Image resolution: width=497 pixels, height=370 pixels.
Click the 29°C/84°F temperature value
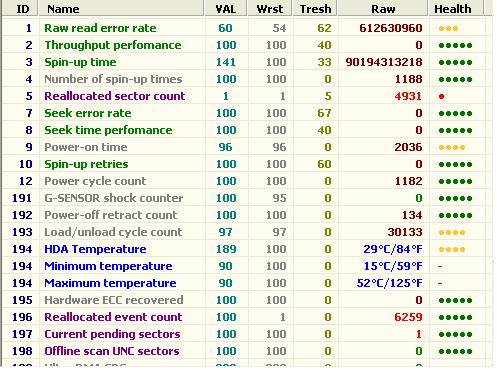click(393, 249)
